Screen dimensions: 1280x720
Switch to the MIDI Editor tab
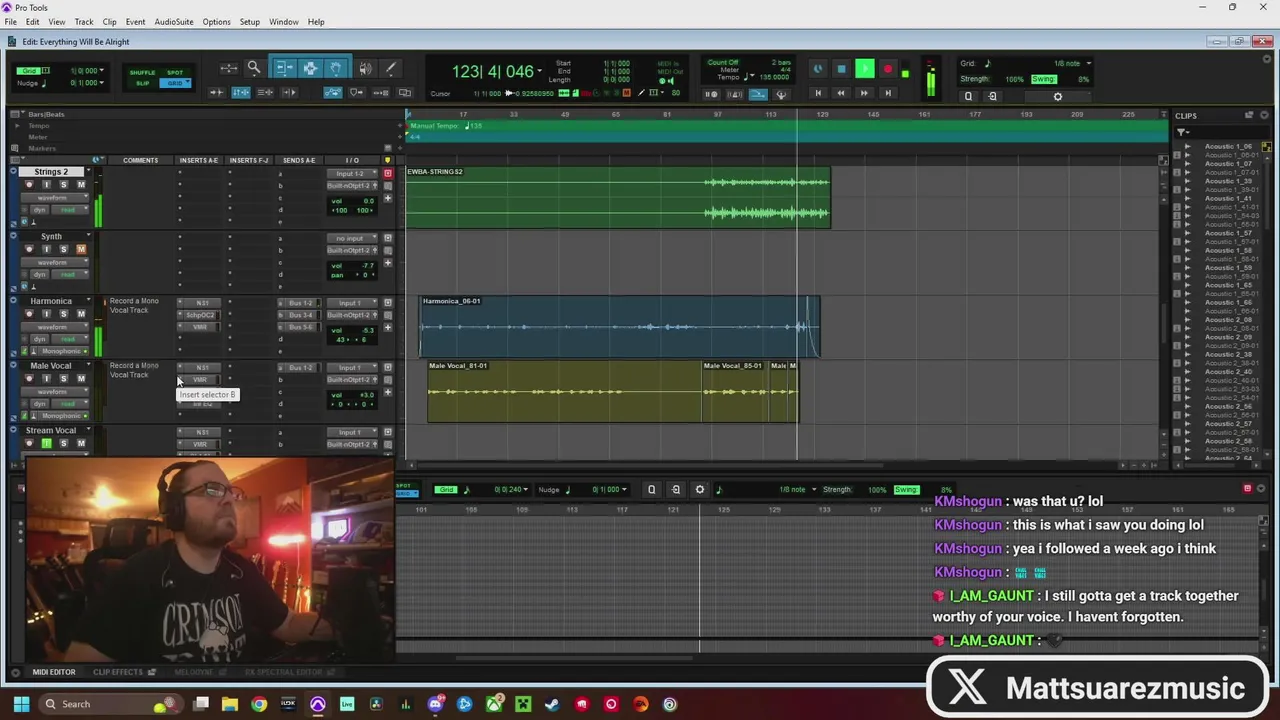54,672
